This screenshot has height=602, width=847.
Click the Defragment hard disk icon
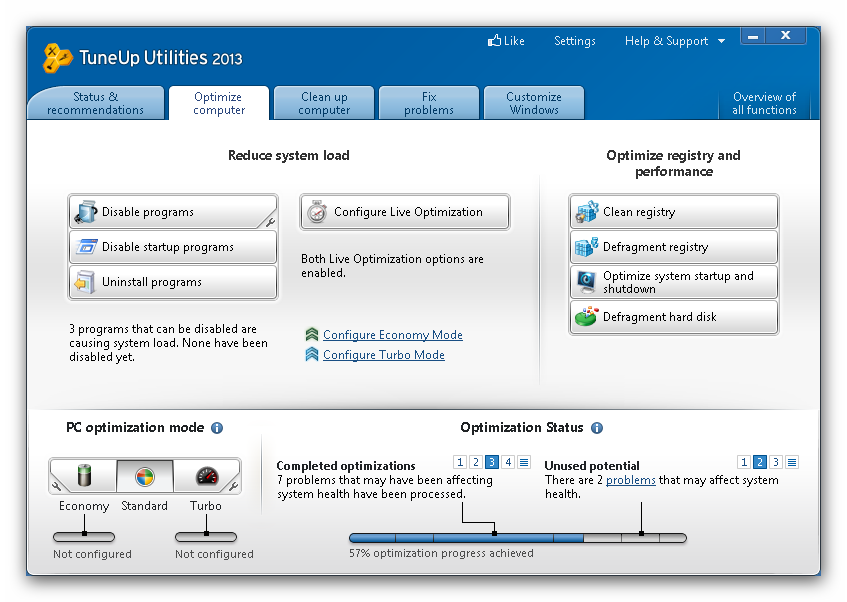click(587, 316)
